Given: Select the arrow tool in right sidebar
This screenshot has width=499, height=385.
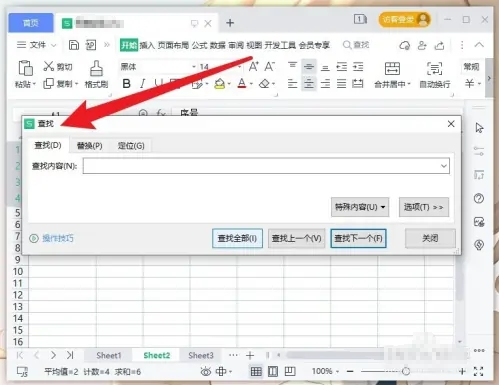Looking at the screenshot, I should click(x=479, y=128).
